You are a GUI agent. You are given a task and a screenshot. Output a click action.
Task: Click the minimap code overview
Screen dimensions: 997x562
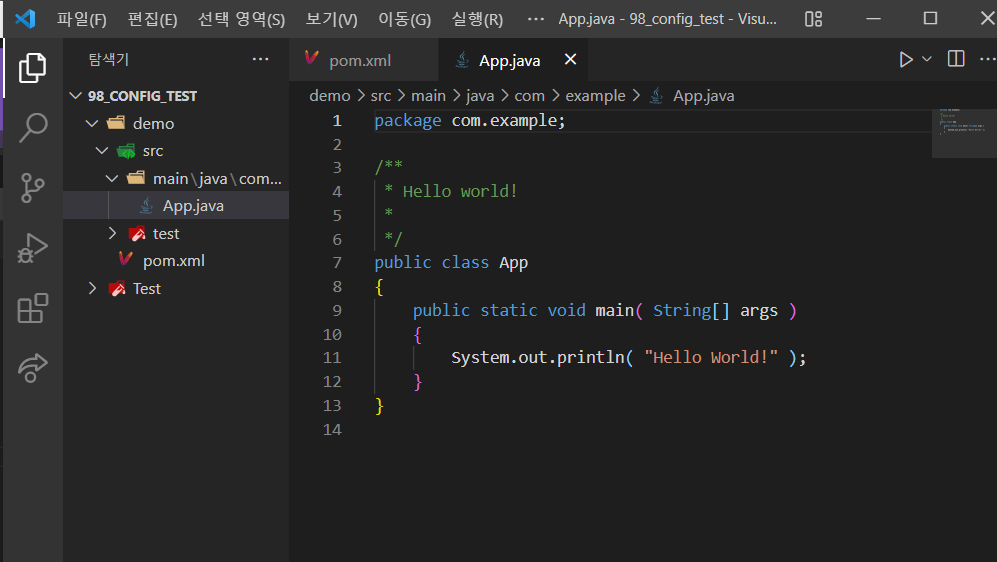point(964,133)
